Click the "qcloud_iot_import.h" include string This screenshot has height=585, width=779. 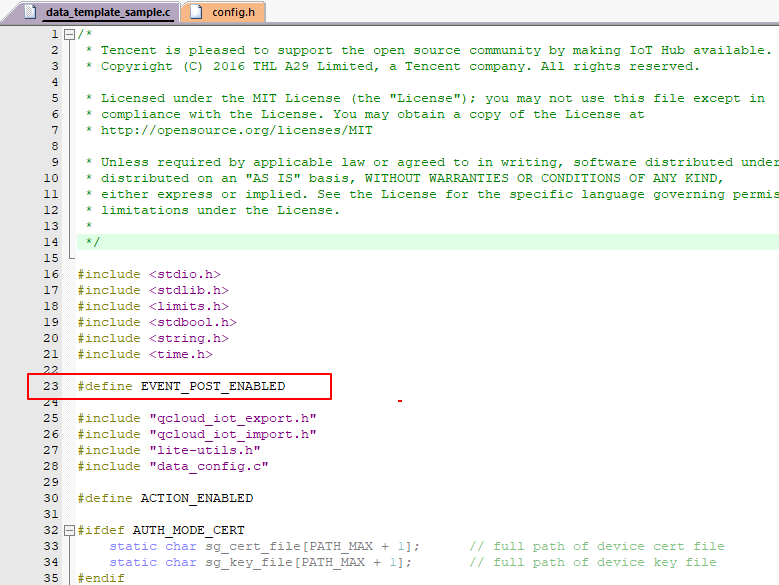point(233,435)
